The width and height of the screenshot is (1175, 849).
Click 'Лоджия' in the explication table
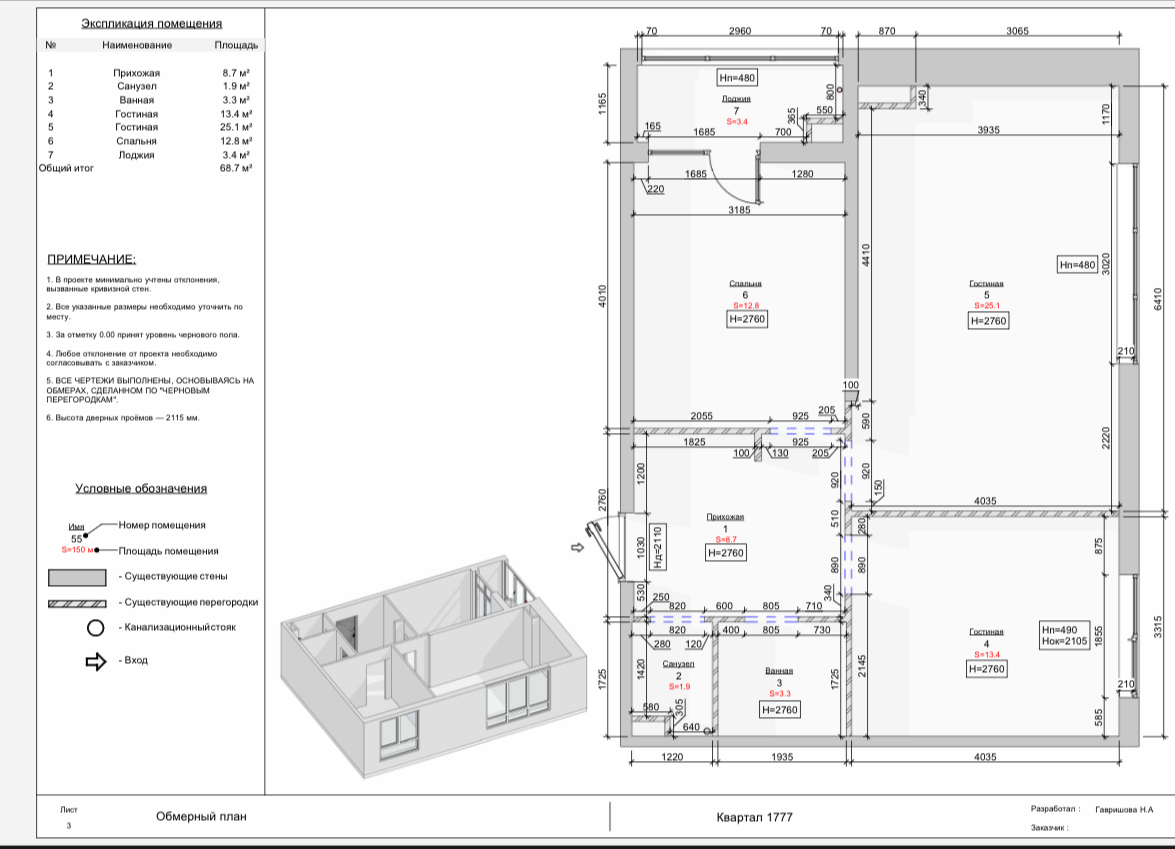136,155
